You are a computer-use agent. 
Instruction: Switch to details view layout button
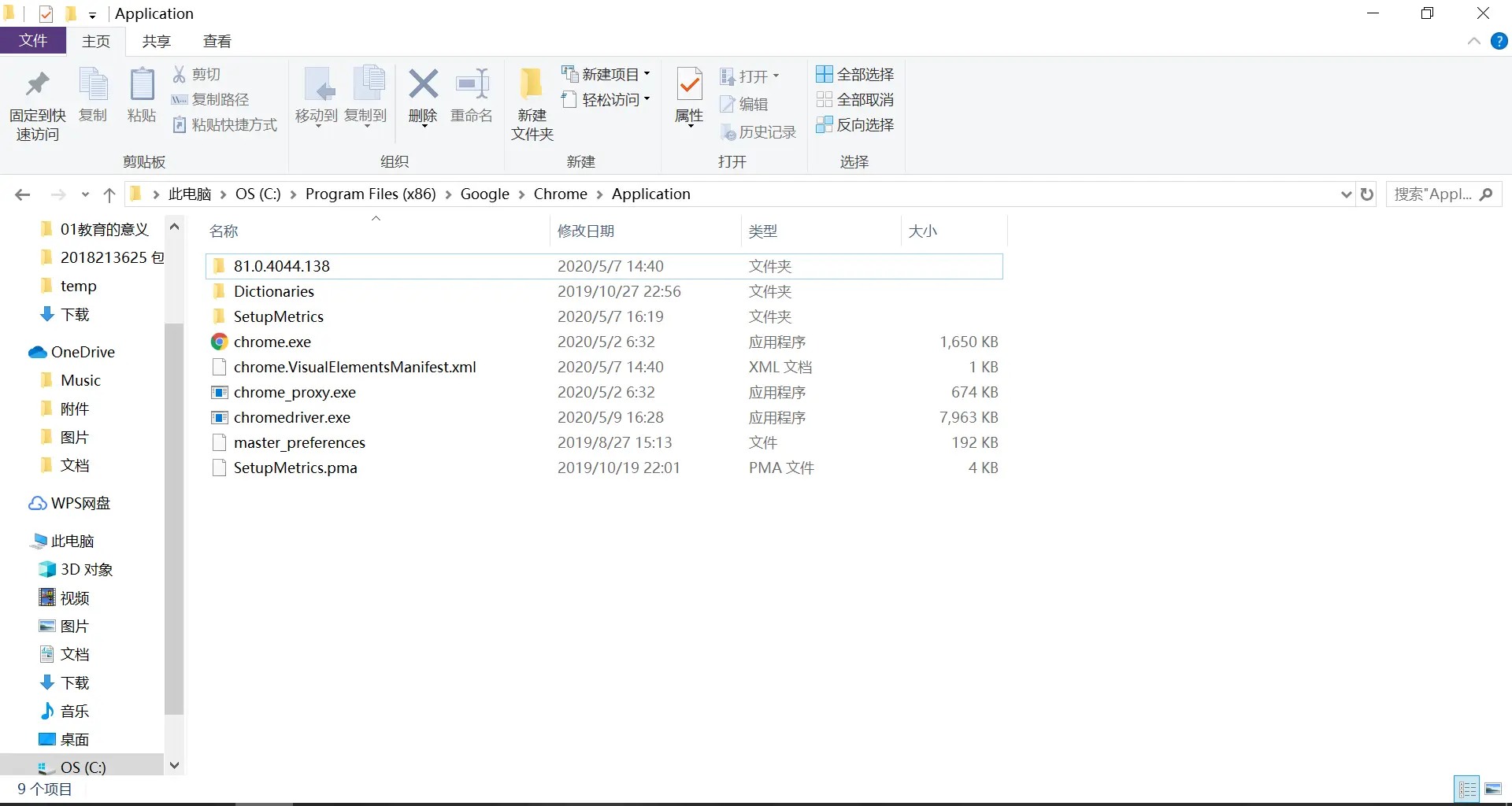point(1467,789)
